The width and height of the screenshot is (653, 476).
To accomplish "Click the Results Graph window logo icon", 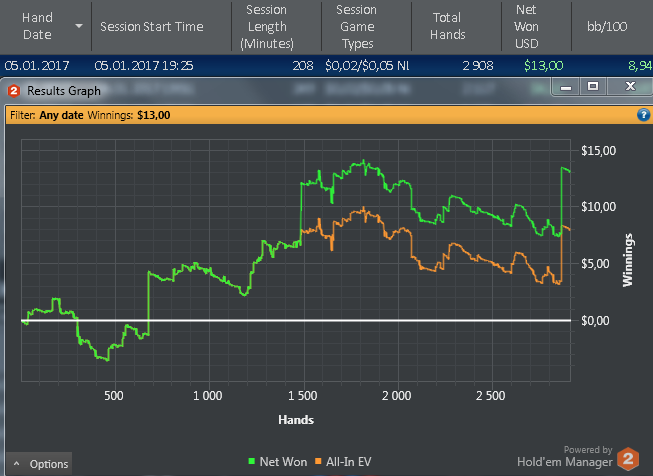I will coord(14,91).
